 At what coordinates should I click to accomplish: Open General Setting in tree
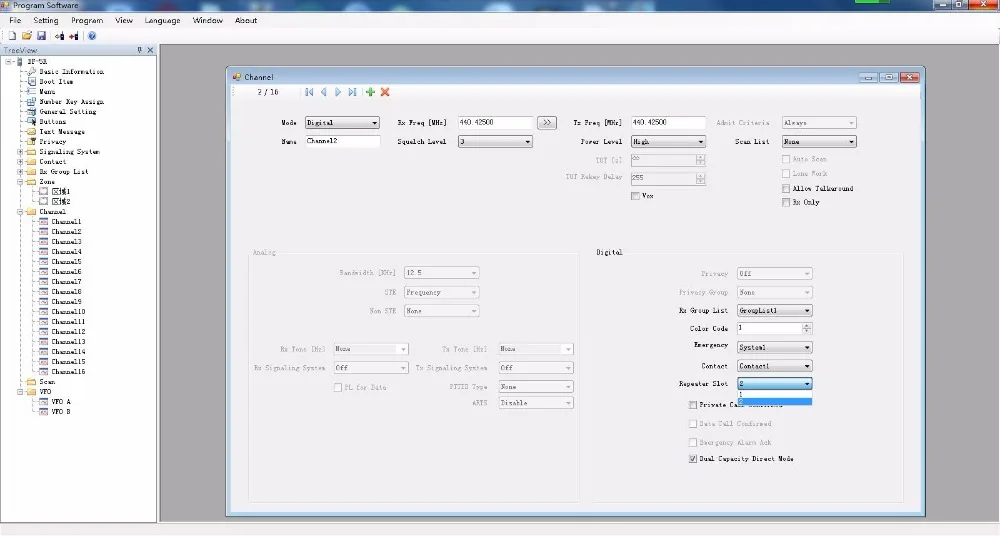click(68, 112)
